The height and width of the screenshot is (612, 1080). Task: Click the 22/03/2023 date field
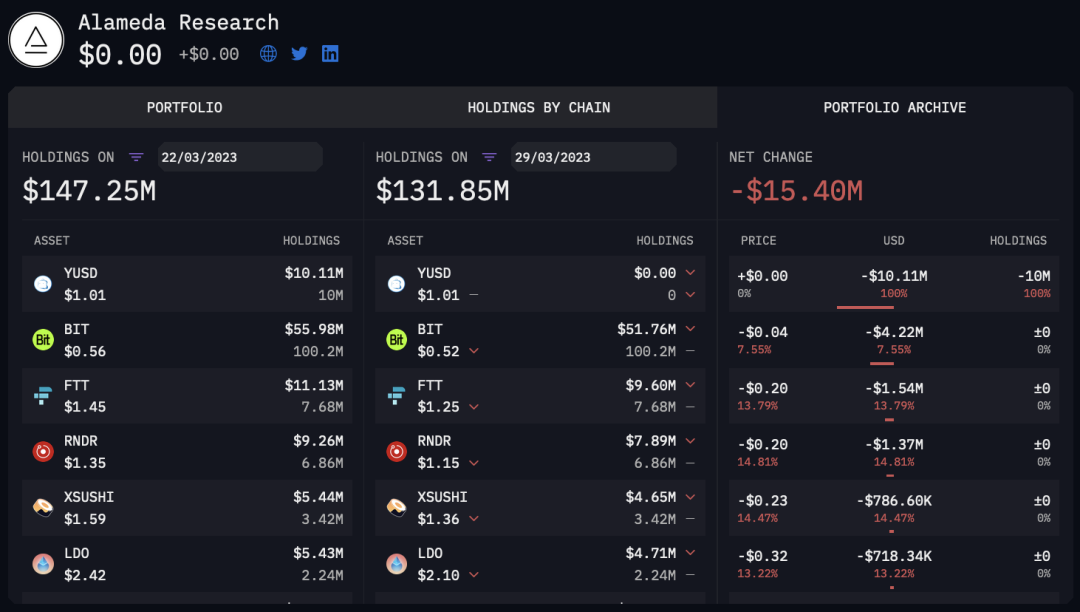click(239, 156)
